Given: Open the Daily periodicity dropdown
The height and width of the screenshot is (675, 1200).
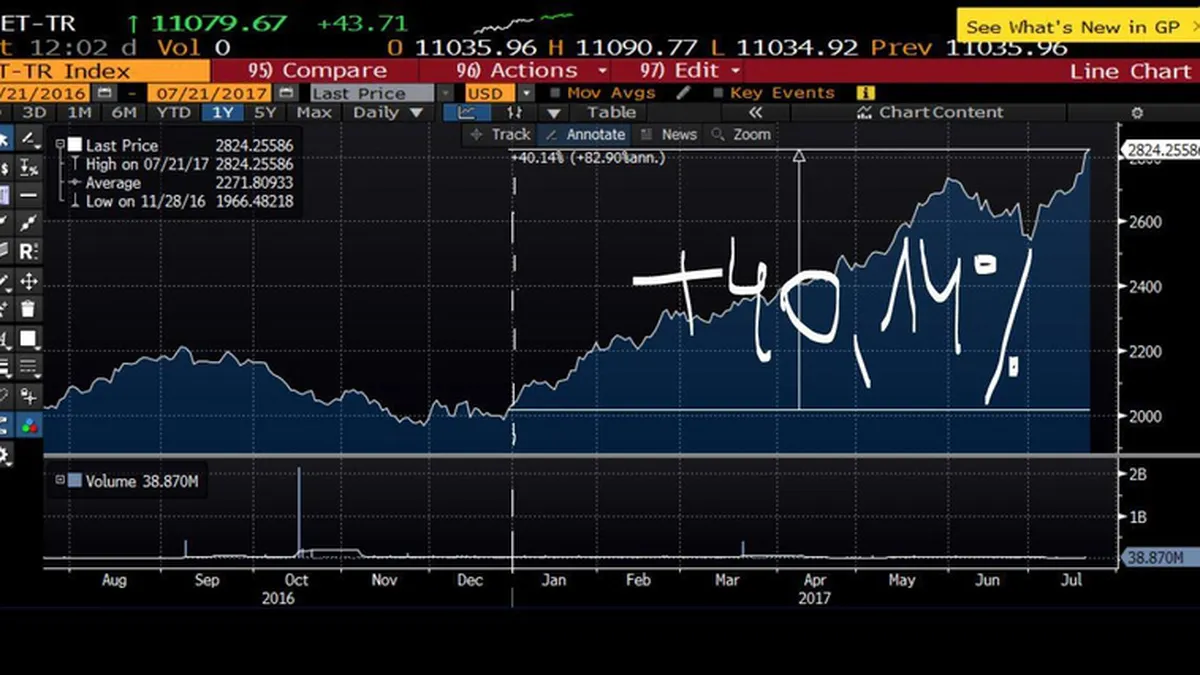Looking at the screenshot, I should point(388,113).
